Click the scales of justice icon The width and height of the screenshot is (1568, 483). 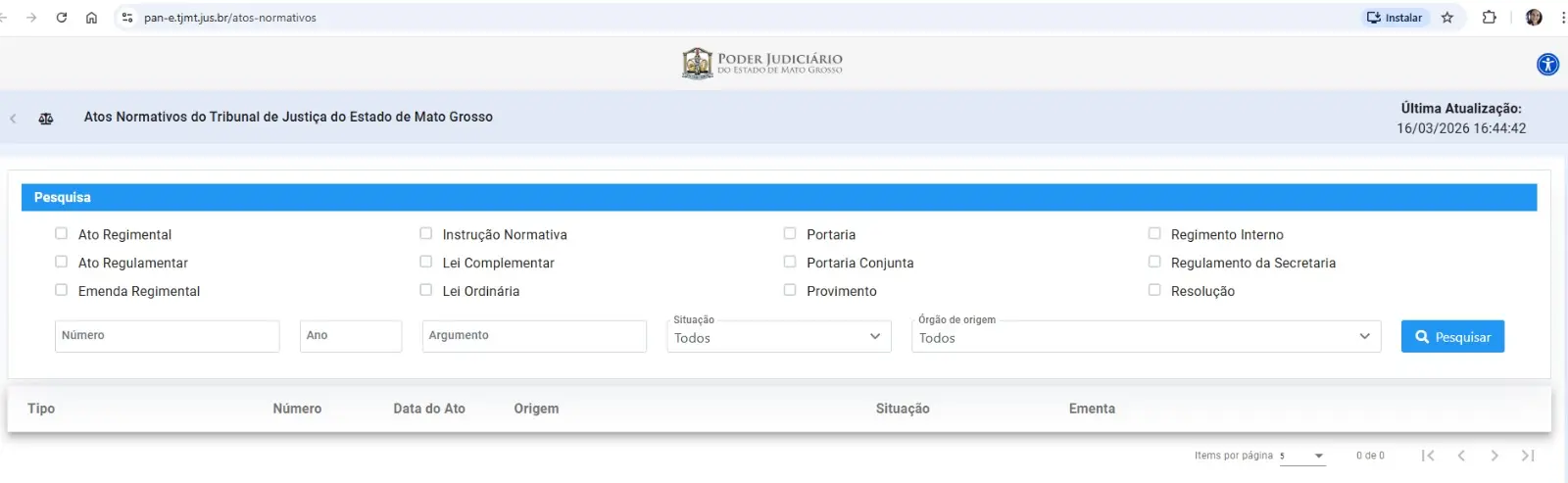46,119
